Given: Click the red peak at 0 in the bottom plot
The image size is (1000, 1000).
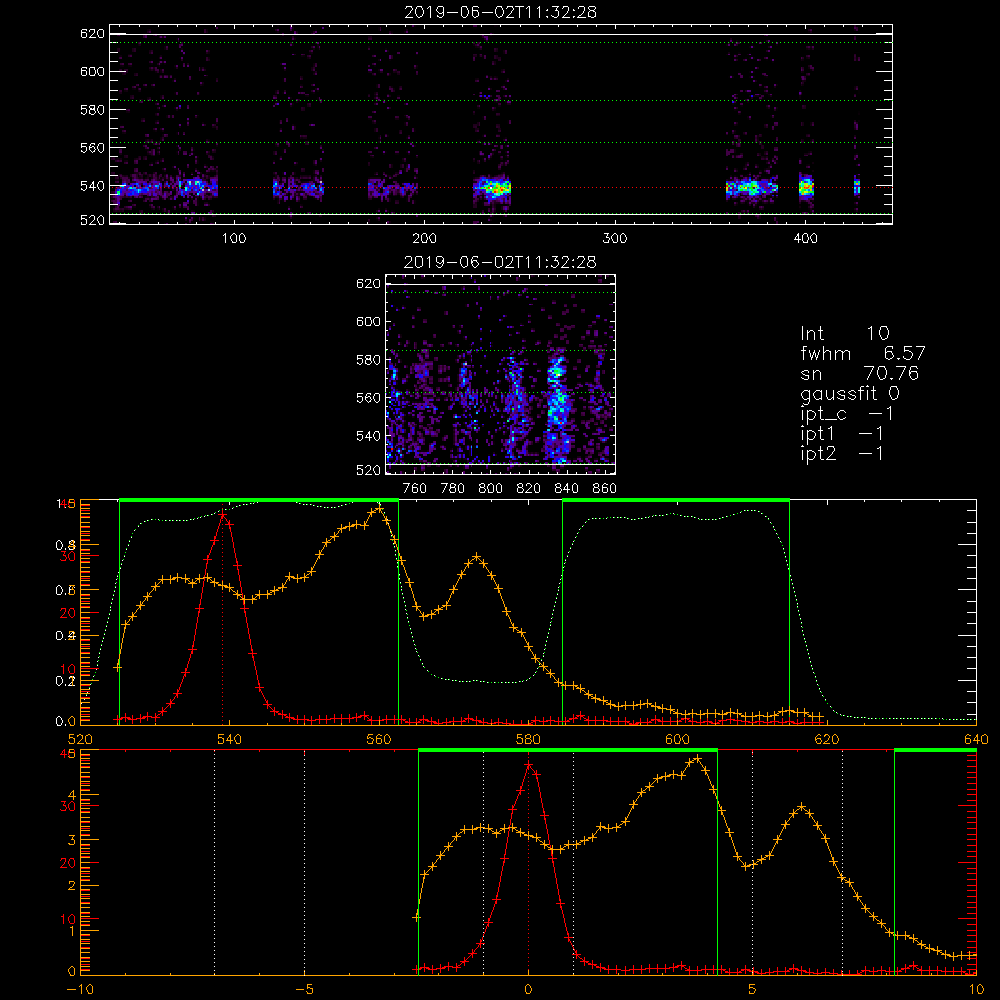Looking at the screenshot, I should click(x=528, y=764).
